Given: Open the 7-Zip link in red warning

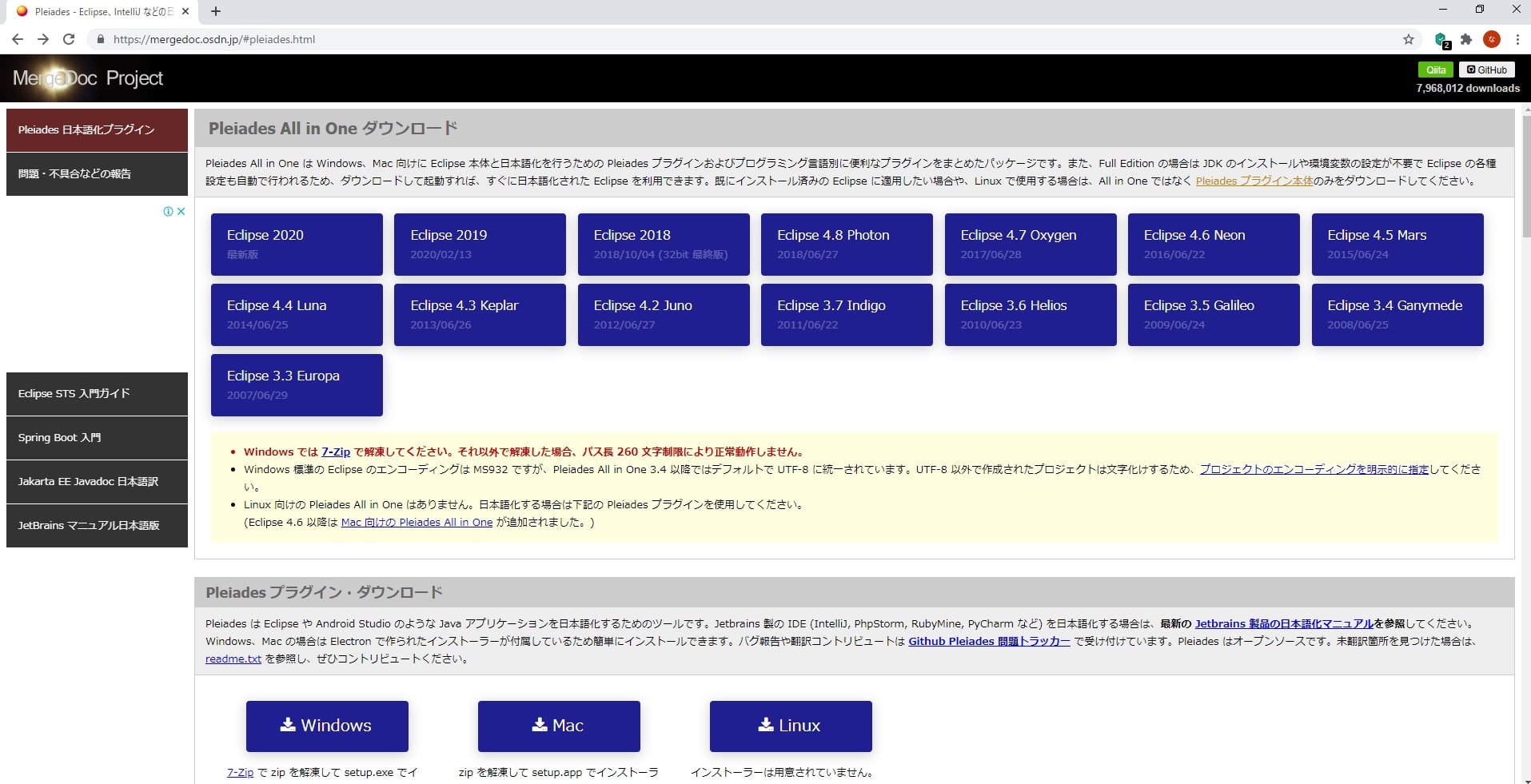Looking at the screenshot, I should point(336,452).
